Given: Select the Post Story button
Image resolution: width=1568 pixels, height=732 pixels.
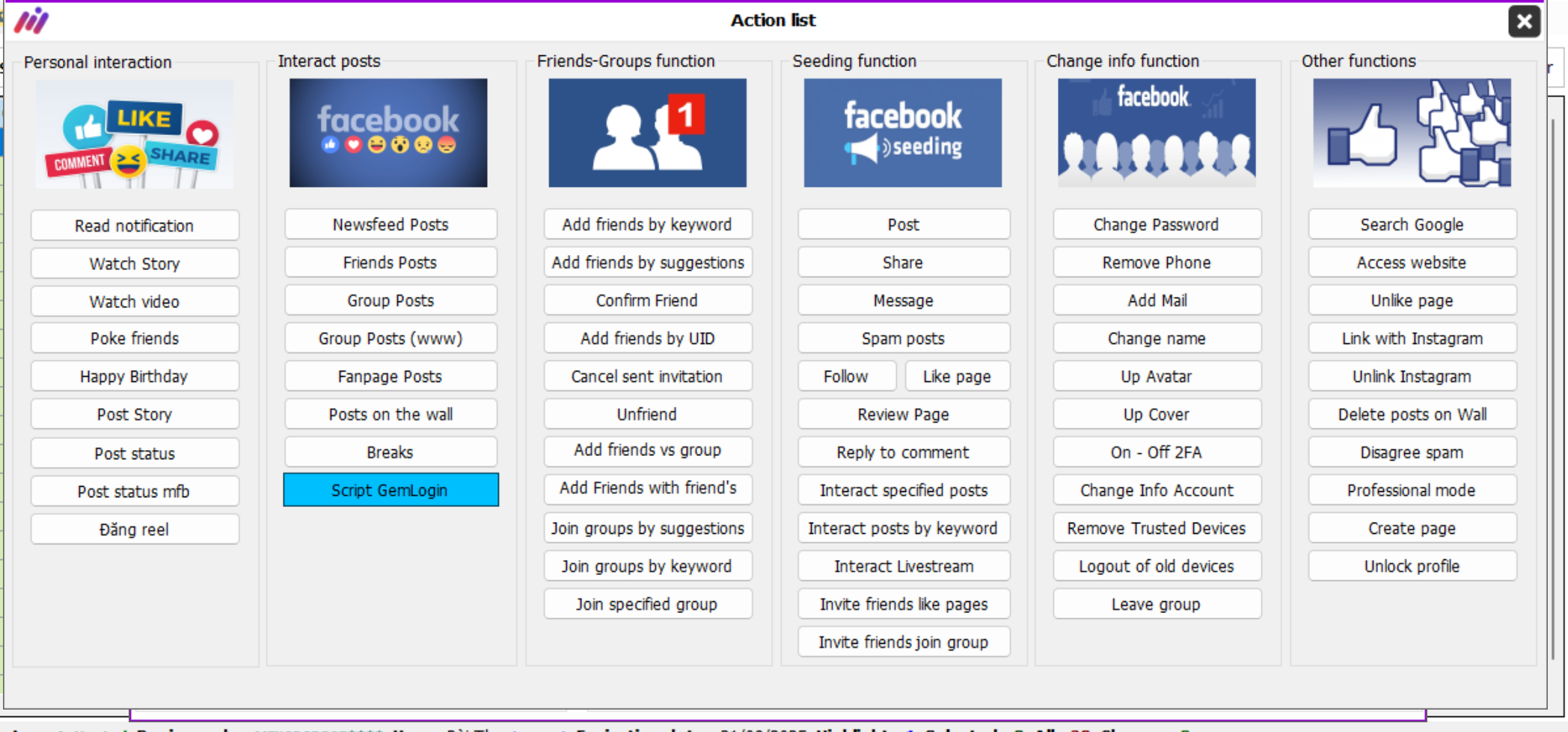Looking at the screenshot, I should [x=135, y=415].
